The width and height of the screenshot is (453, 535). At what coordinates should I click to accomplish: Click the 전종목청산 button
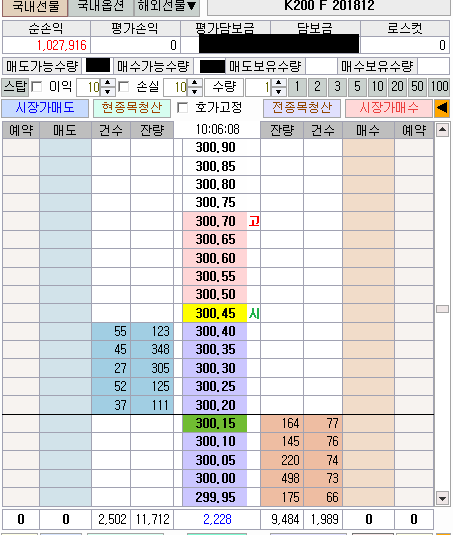coord(302,108)
